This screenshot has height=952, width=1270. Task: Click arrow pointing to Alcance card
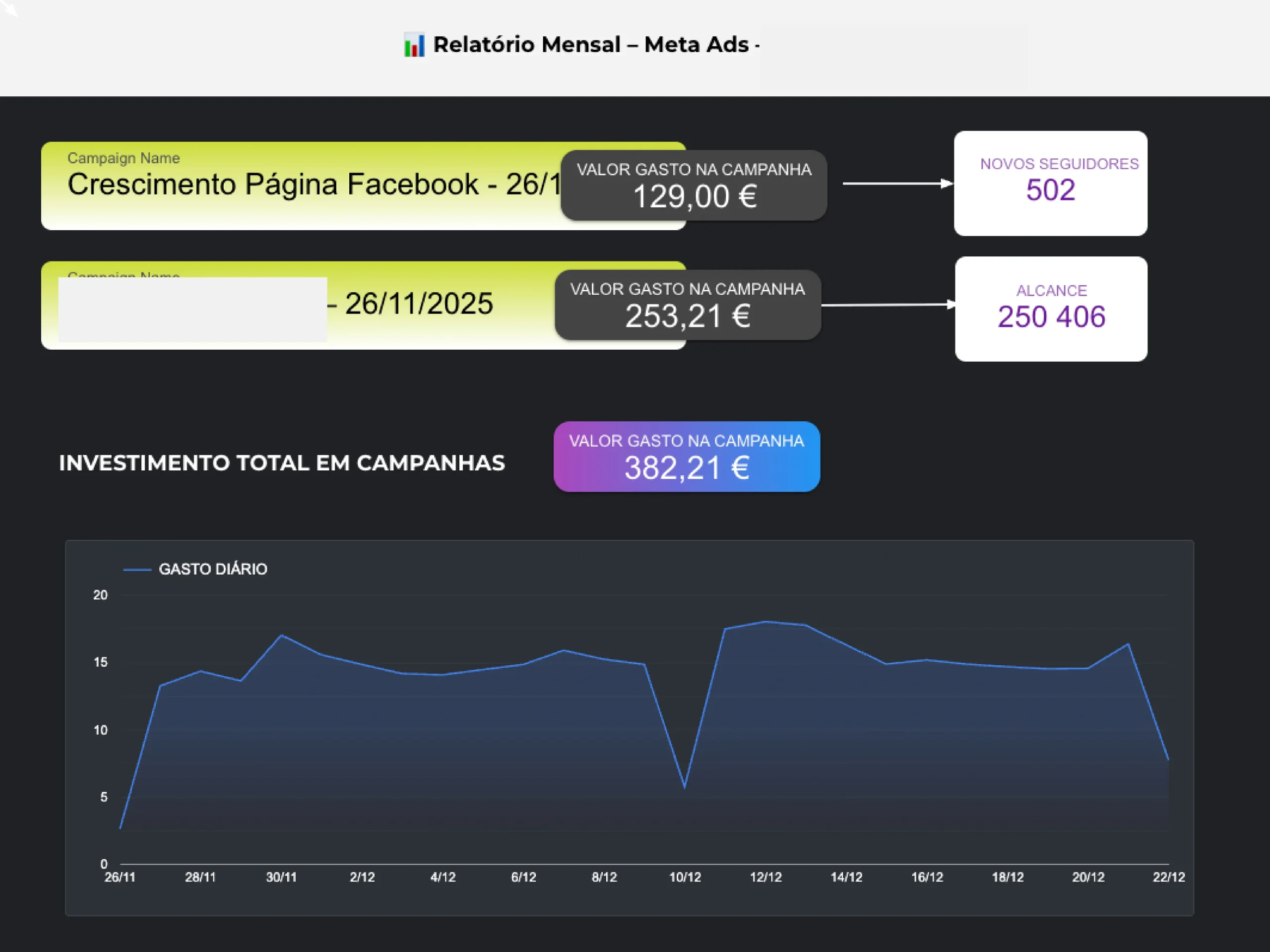[888, 305]
